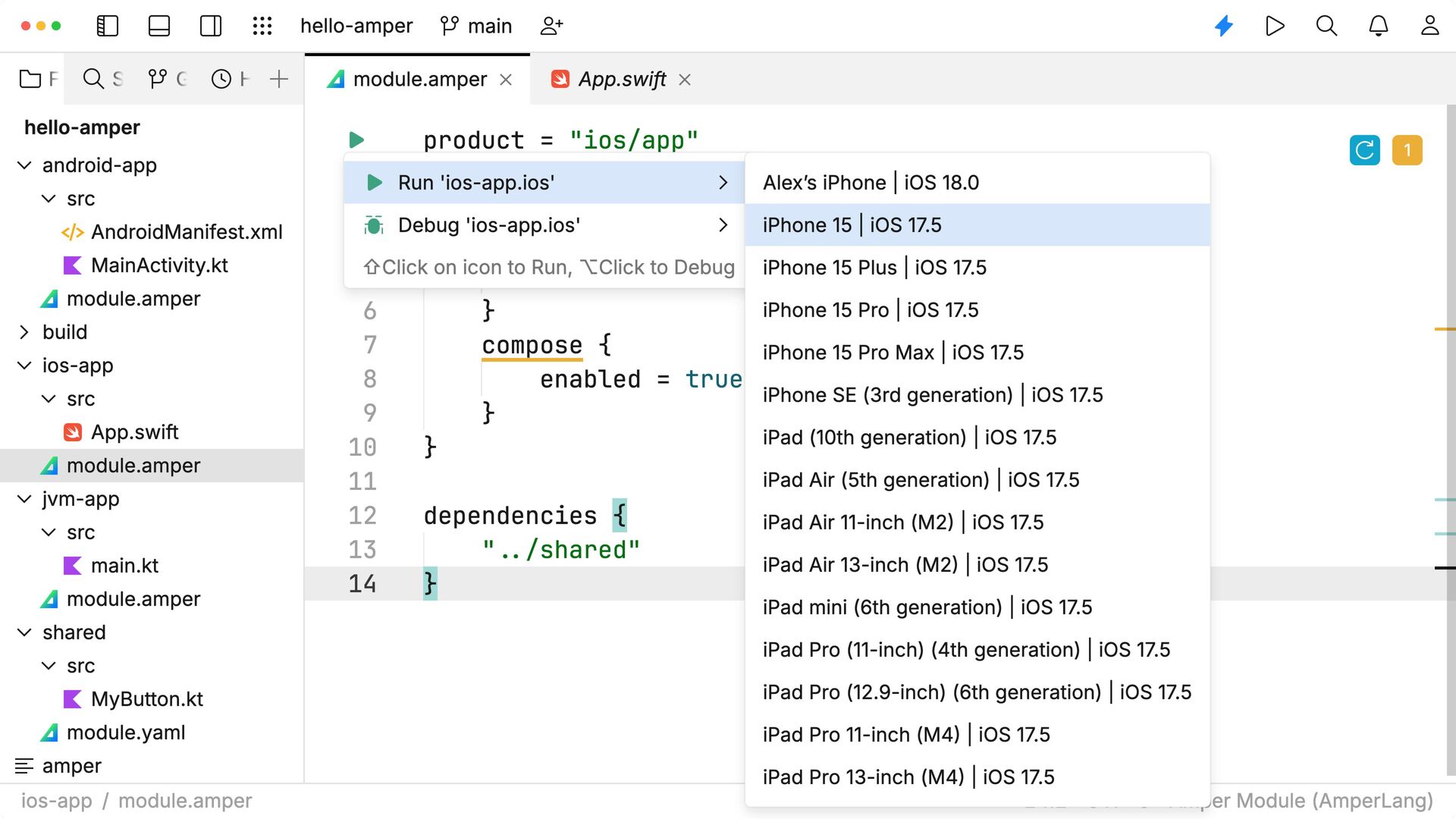Choose iPhone 15 Plus simulator
The height and width of the screenshot is (819, 1456).
977,268
